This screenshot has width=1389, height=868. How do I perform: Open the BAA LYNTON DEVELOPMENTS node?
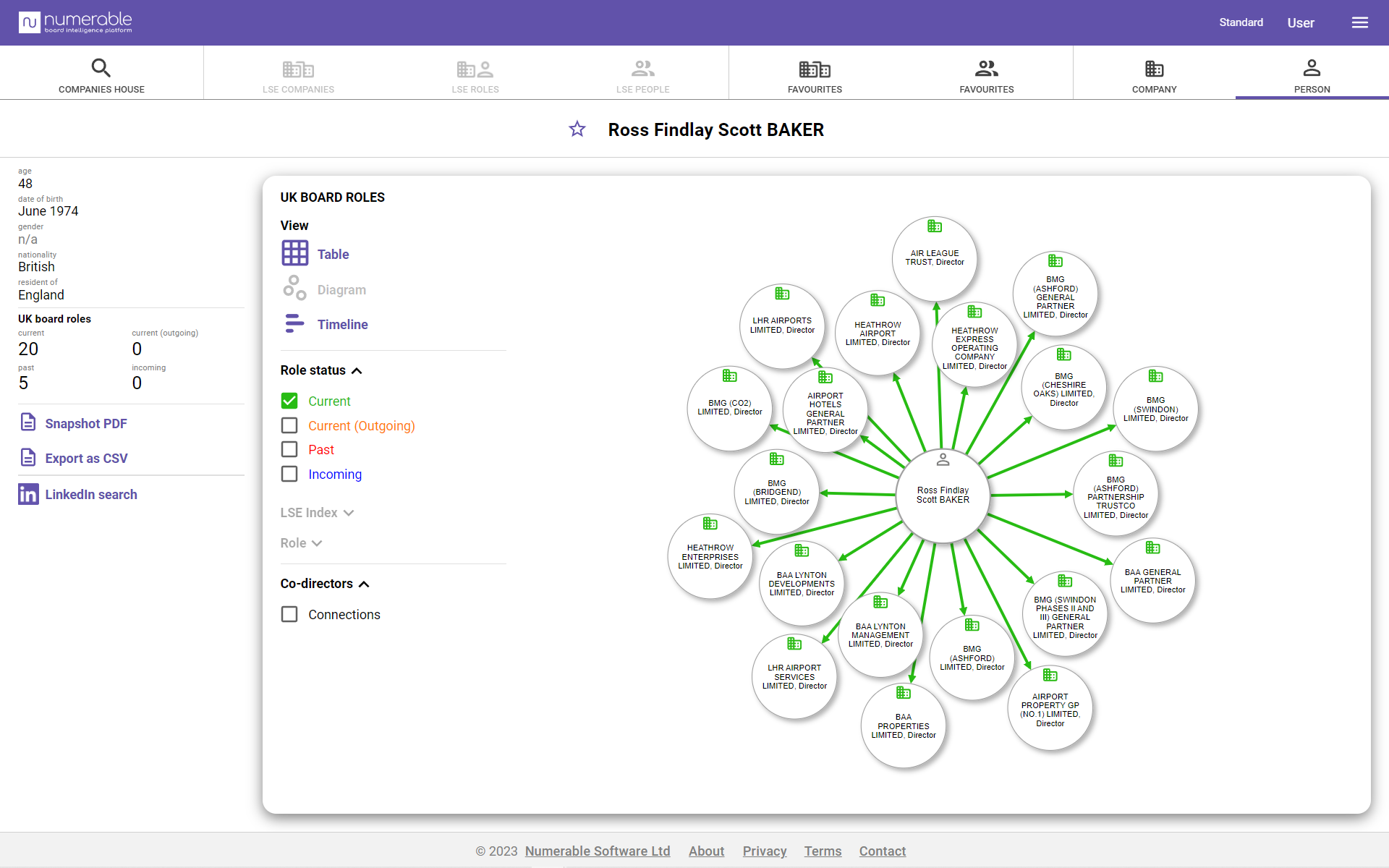tap(802, 583)
